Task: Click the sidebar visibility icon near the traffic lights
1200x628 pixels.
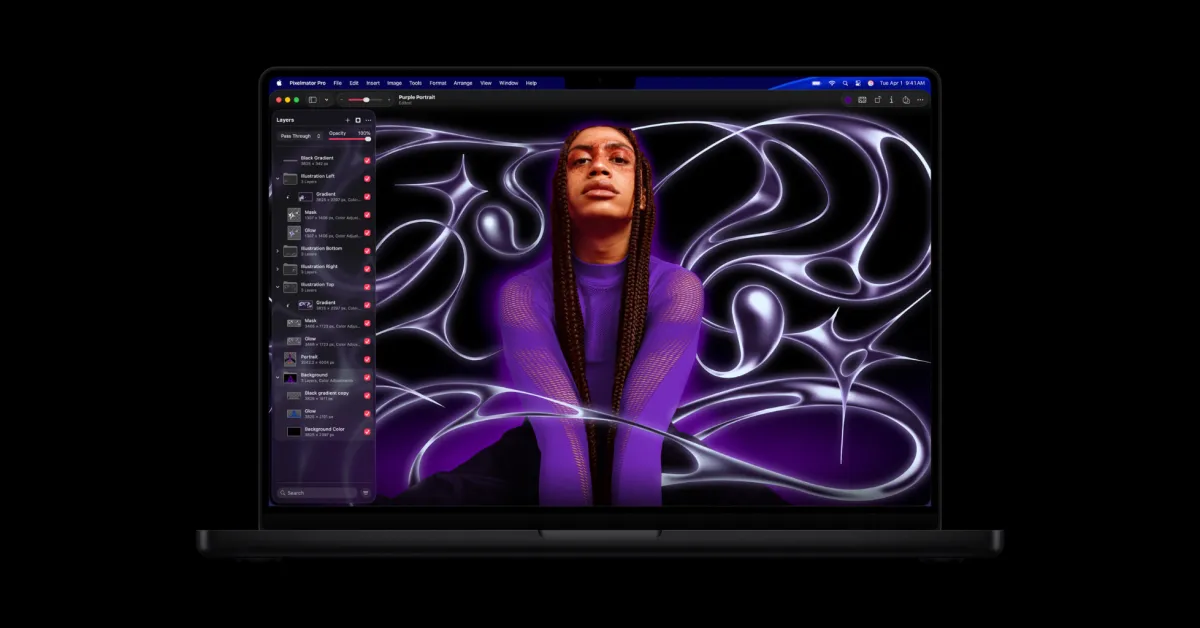Action: (312, 99)
